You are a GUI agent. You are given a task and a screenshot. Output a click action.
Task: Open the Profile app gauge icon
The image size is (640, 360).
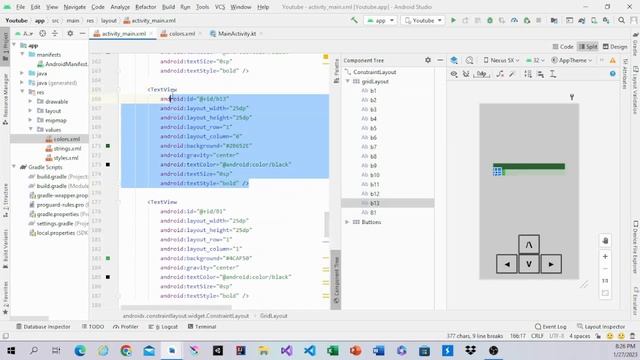[x=514, y=20]
